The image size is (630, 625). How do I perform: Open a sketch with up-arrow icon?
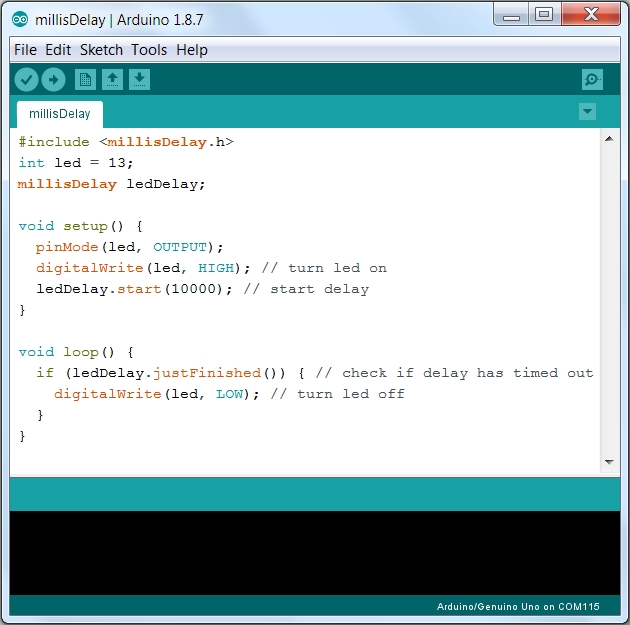(112, 80)
